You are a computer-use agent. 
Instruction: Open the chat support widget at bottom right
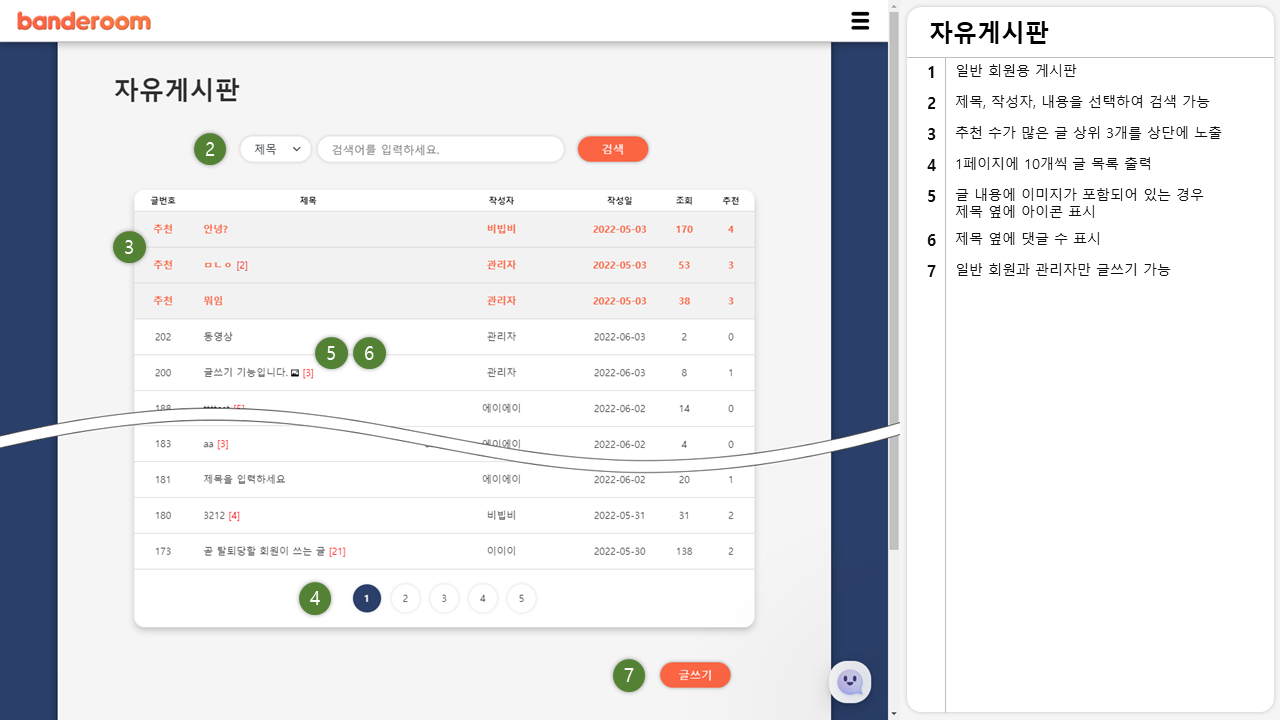click(850, 682)
